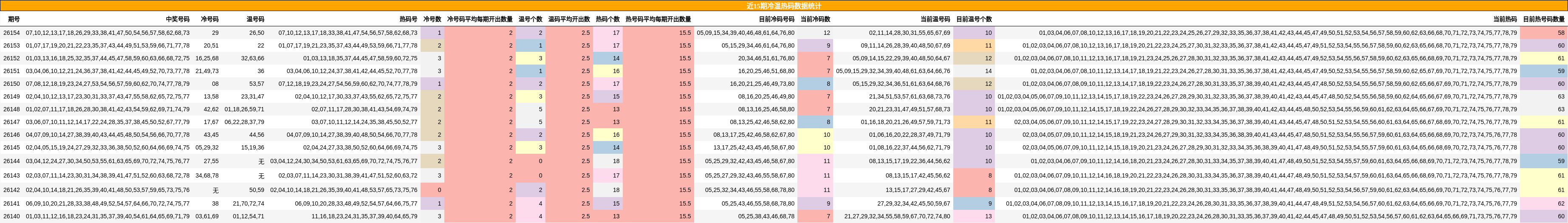Select the 温号个数 column header
The image size is (1568, 223).
click(x=530, y=20)
